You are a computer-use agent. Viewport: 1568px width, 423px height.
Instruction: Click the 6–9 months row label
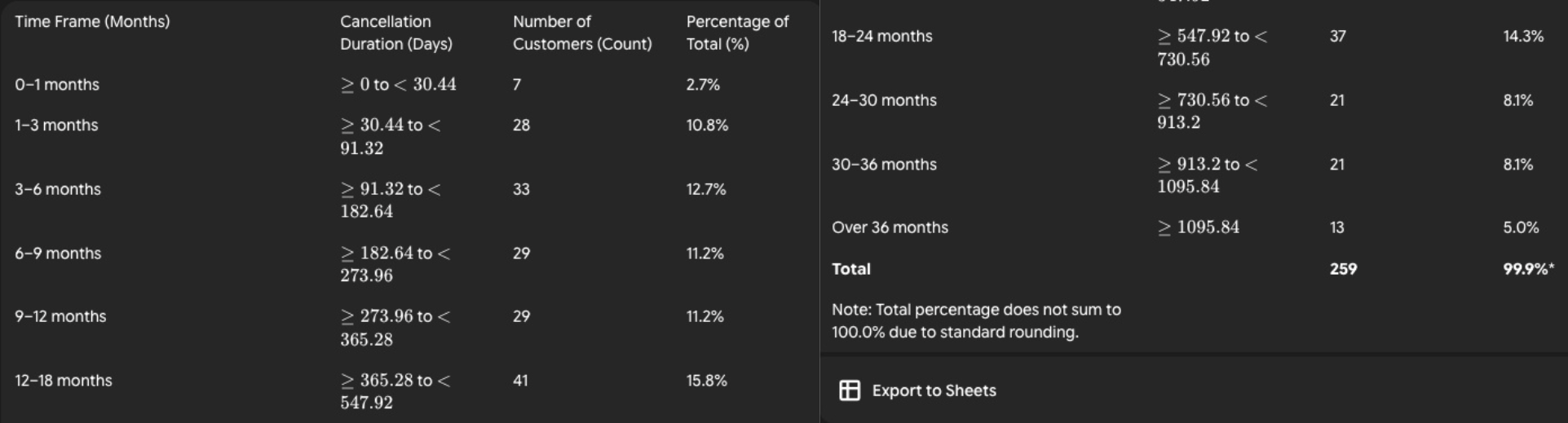(x=58, y=253)
